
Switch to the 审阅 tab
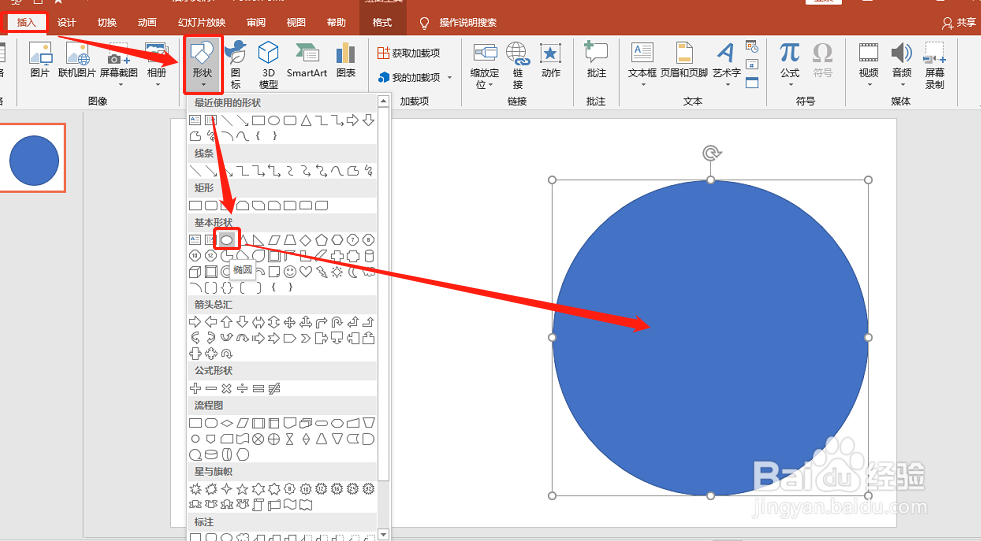(256, 23)
